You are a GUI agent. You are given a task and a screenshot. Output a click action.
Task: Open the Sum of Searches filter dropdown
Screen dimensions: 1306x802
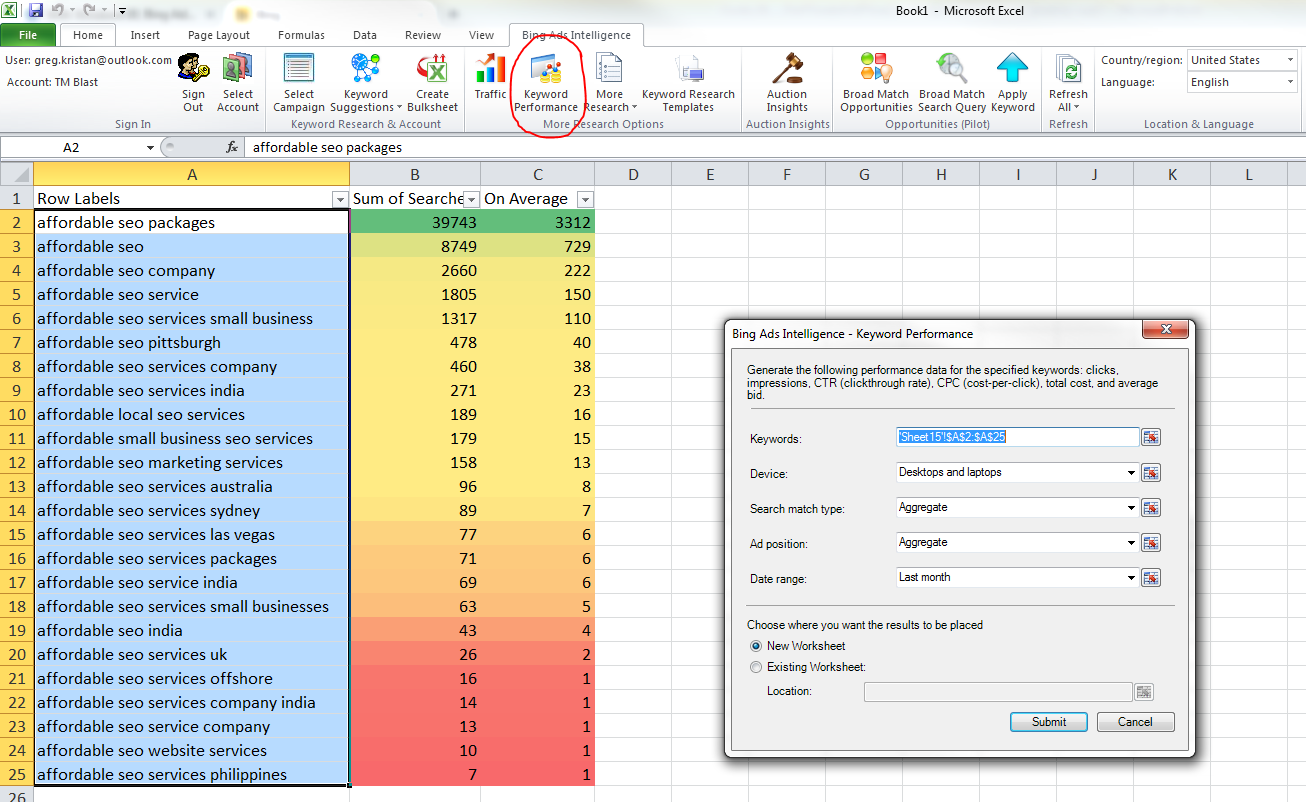pos(472,199)
